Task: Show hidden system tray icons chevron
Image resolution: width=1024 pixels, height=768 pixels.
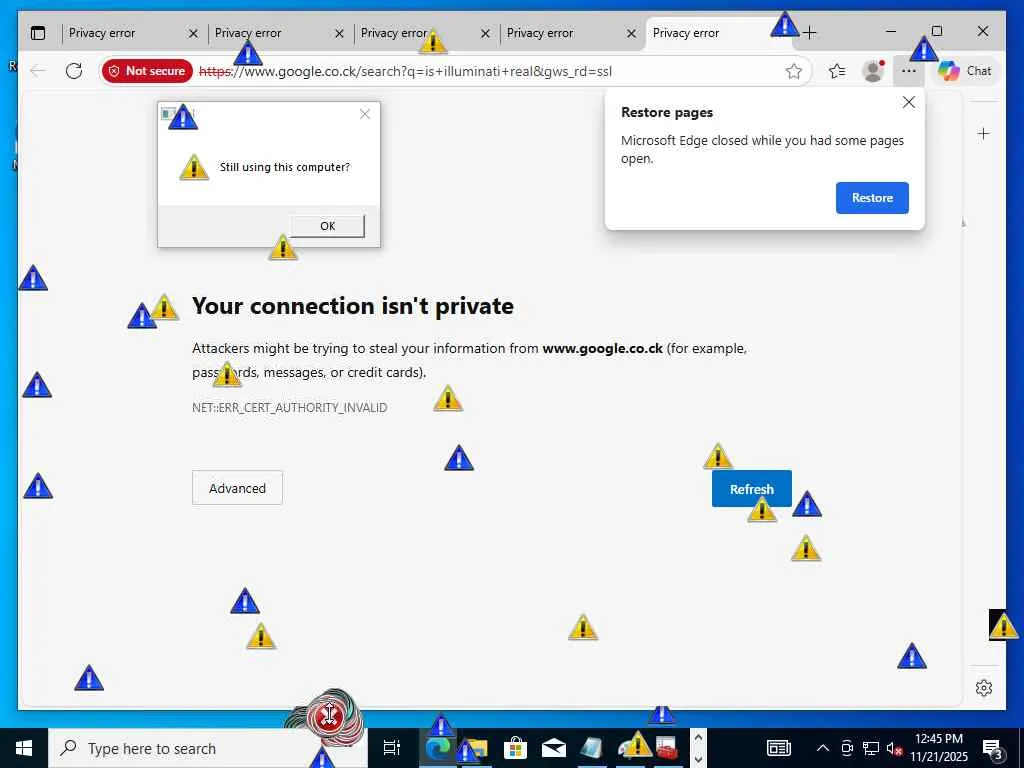Action: coord(823,748)
